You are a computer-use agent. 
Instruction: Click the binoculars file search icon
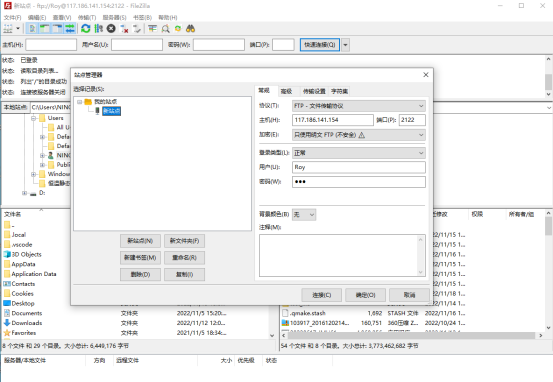(190, 29)
